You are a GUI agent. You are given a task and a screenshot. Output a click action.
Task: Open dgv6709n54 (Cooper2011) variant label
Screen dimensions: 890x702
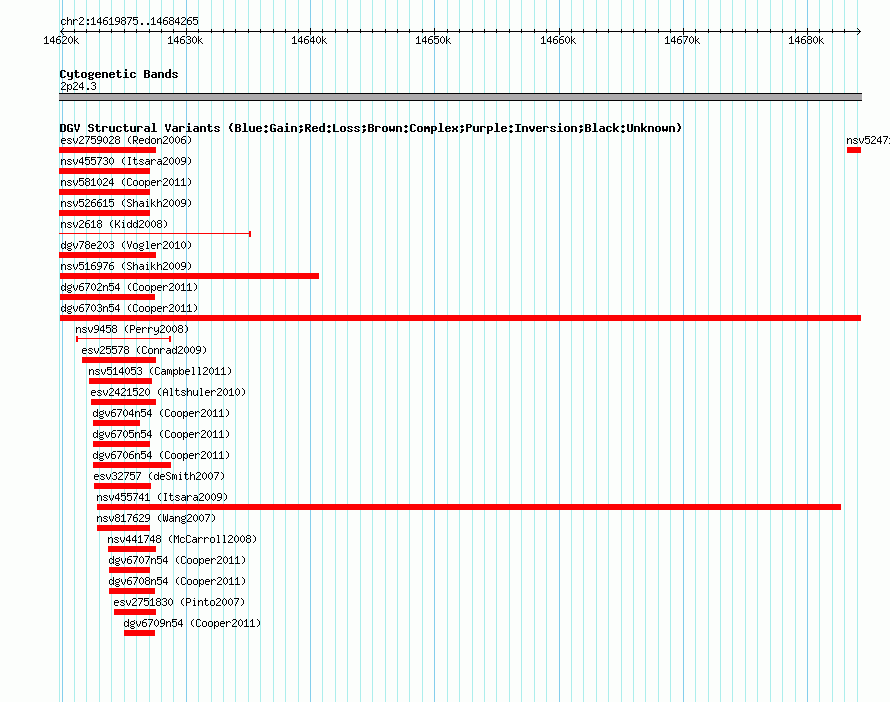pyautogui.click(x=192, y=623)
